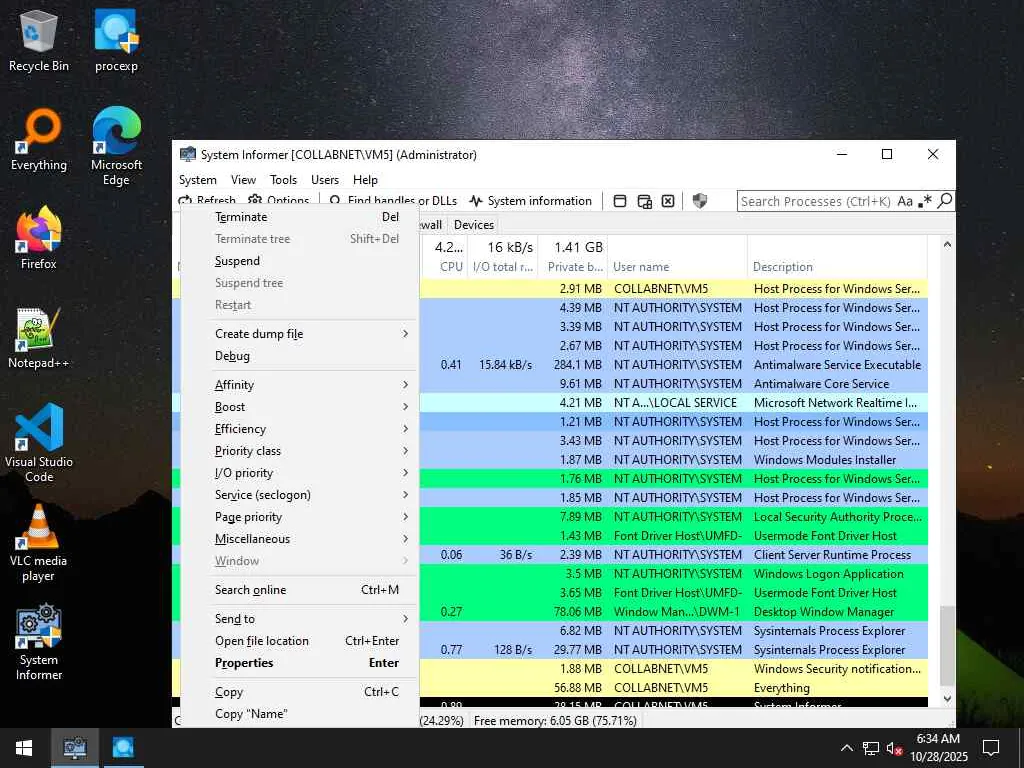Open the Everything search desktop icon
Image resolution: width=1024 pixels, height=768 pixels.
coord(39,140)
